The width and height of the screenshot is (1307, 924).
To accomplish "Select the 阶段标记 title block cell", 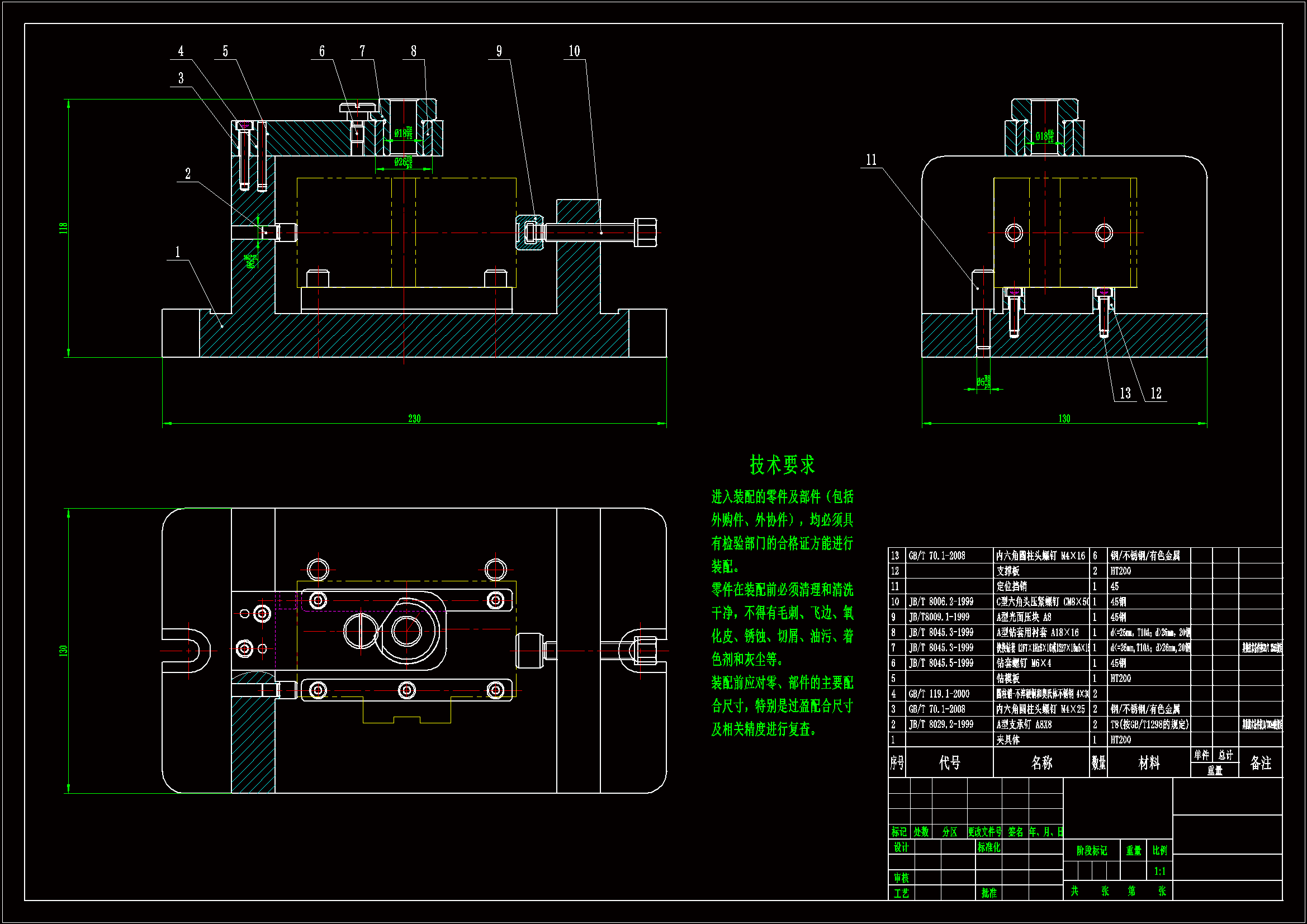I will click(1091, 851).
